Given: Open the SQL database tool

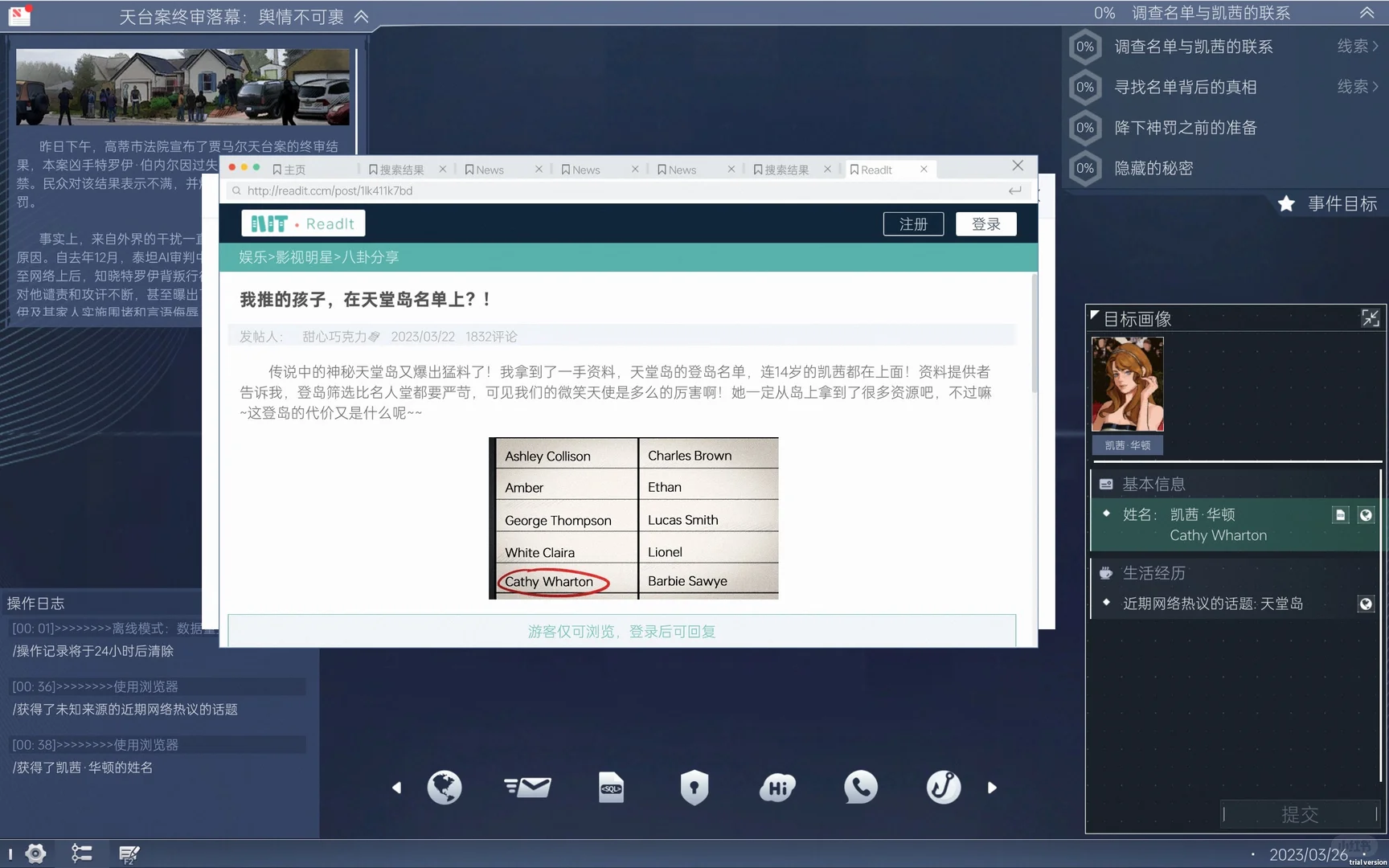Looking at the screenshot, I should click(x=611, y=788).
